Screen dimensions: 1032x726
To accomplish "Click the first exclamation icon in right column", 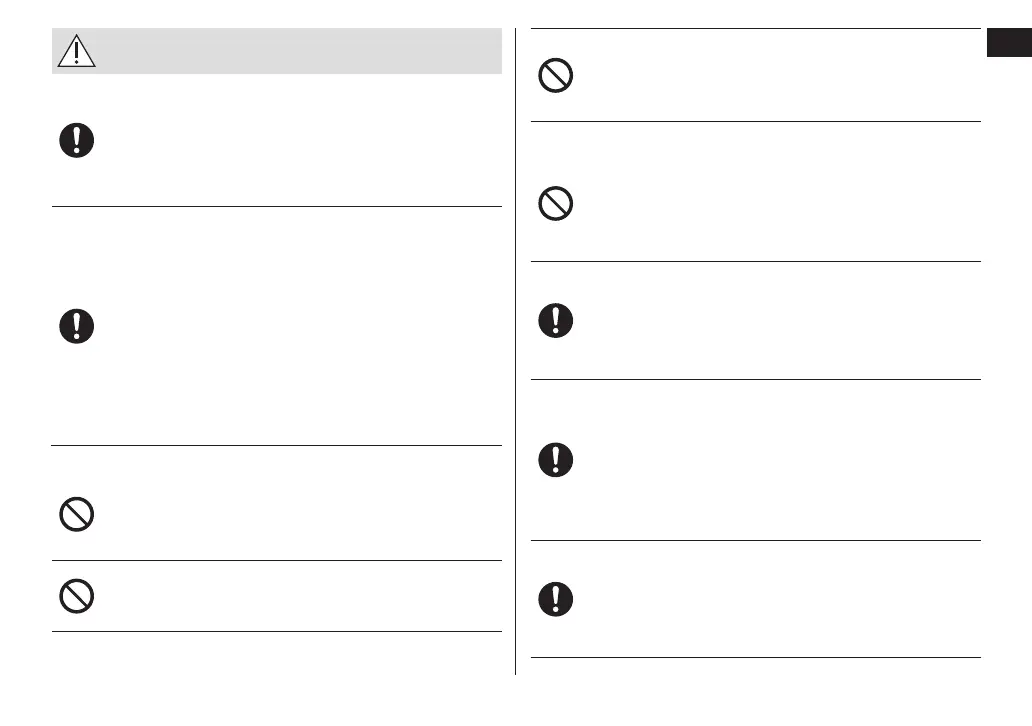I will (556, 320).
